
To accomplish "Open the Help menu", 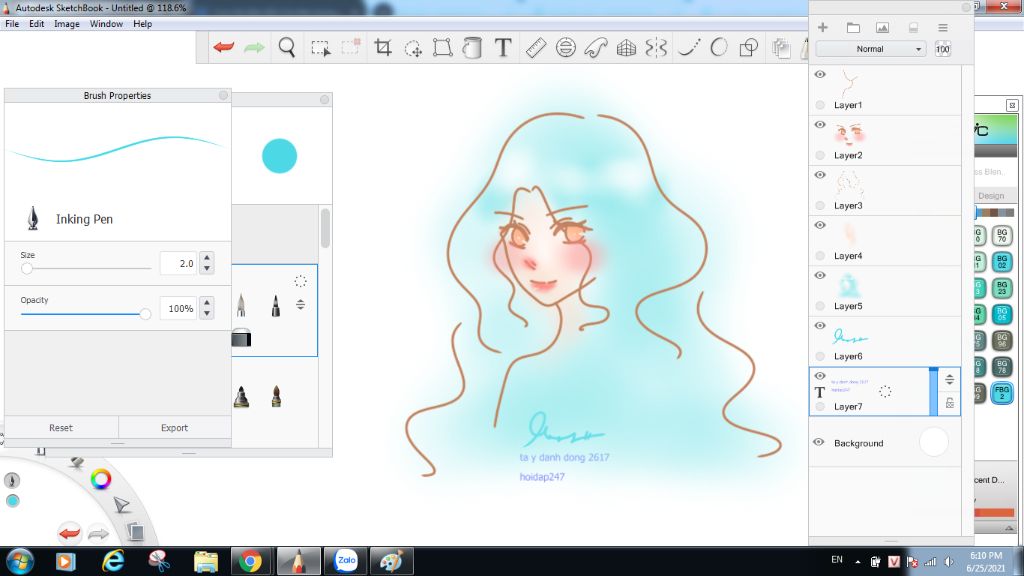I will (x=142, y=24).
